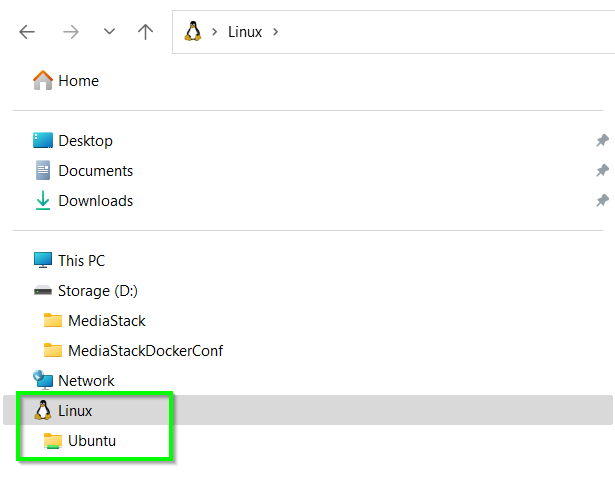
Task: Open the MediaStackDockerConf folder
Action: pos(144,351)
